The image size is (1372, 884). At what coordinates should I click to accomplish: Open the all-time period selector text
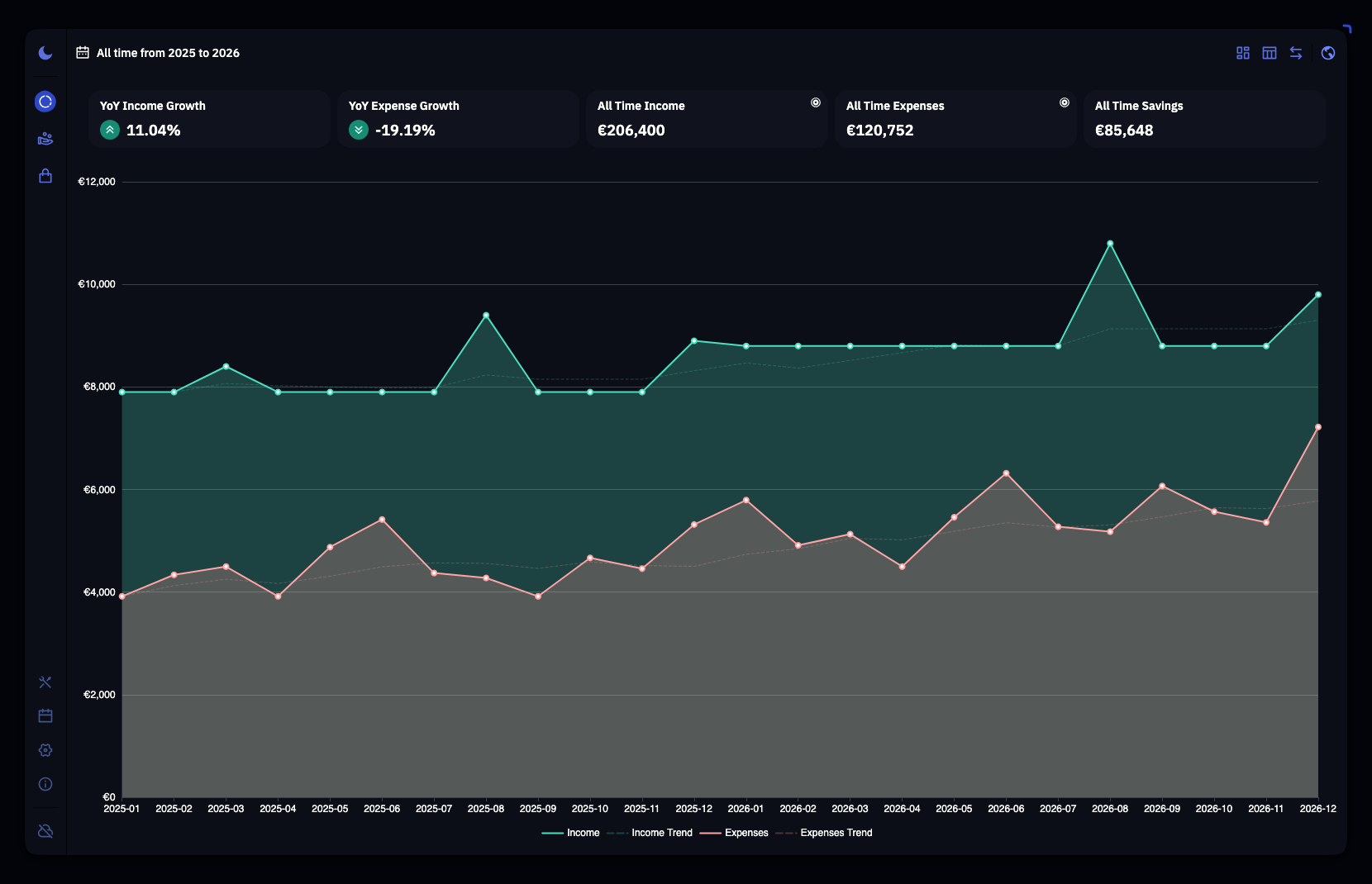168,53
